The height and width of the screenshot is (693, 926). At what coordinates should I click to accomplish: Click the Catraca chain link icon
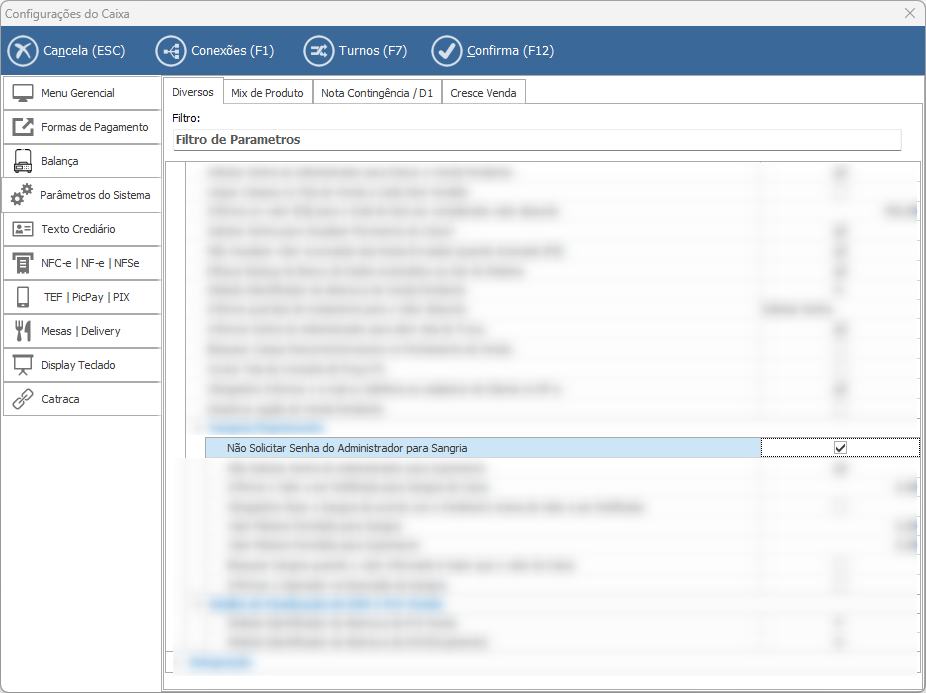point(23,399)
